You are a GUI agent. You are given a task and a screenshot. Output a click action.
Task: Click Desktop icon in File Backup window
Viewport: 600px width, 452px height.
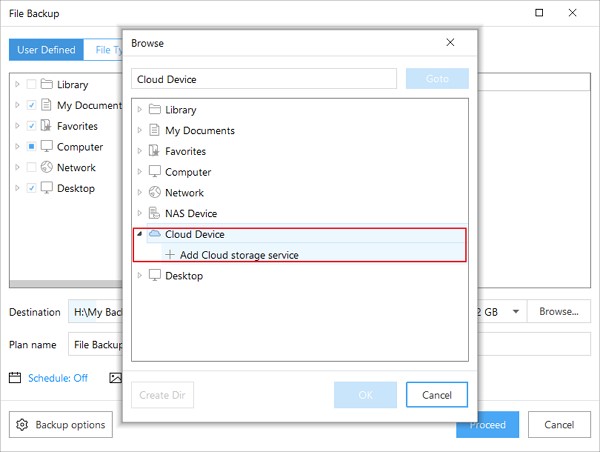(46, 188)
